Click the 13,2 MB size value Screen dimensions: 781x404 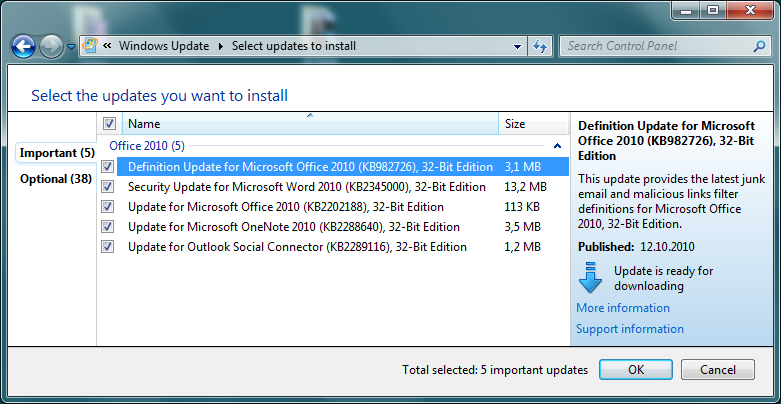[x=525, y=187]
